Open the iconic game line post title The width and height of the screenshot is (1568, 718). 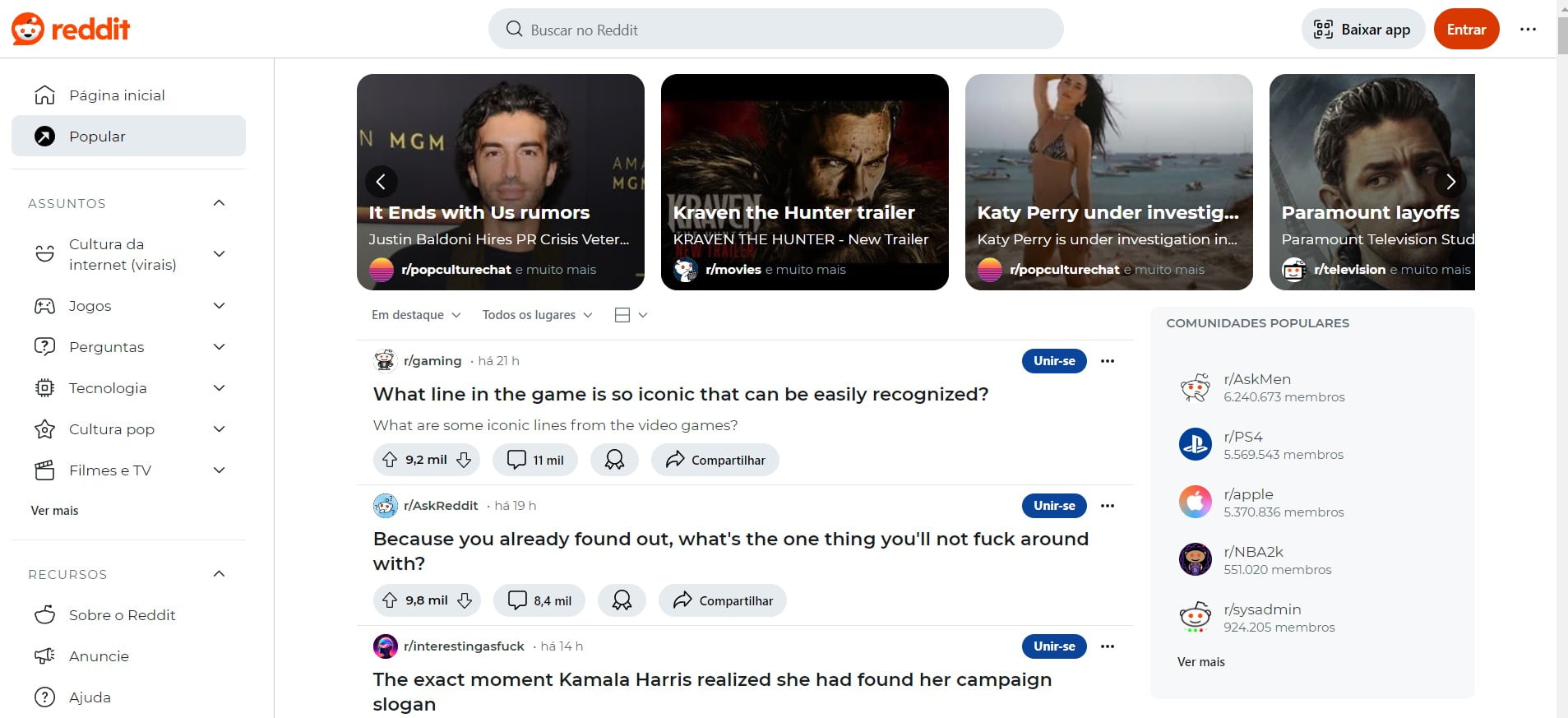[x=681, y=394]
